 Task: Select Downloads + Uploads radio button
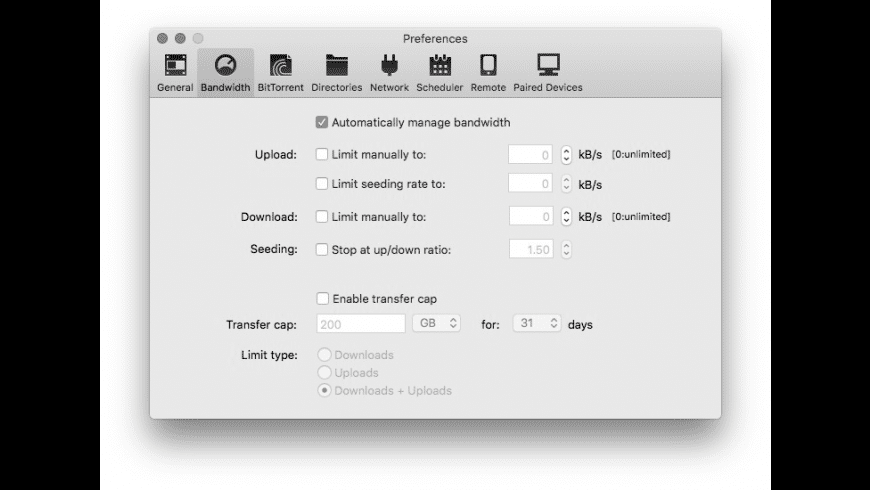coord(324,391)
